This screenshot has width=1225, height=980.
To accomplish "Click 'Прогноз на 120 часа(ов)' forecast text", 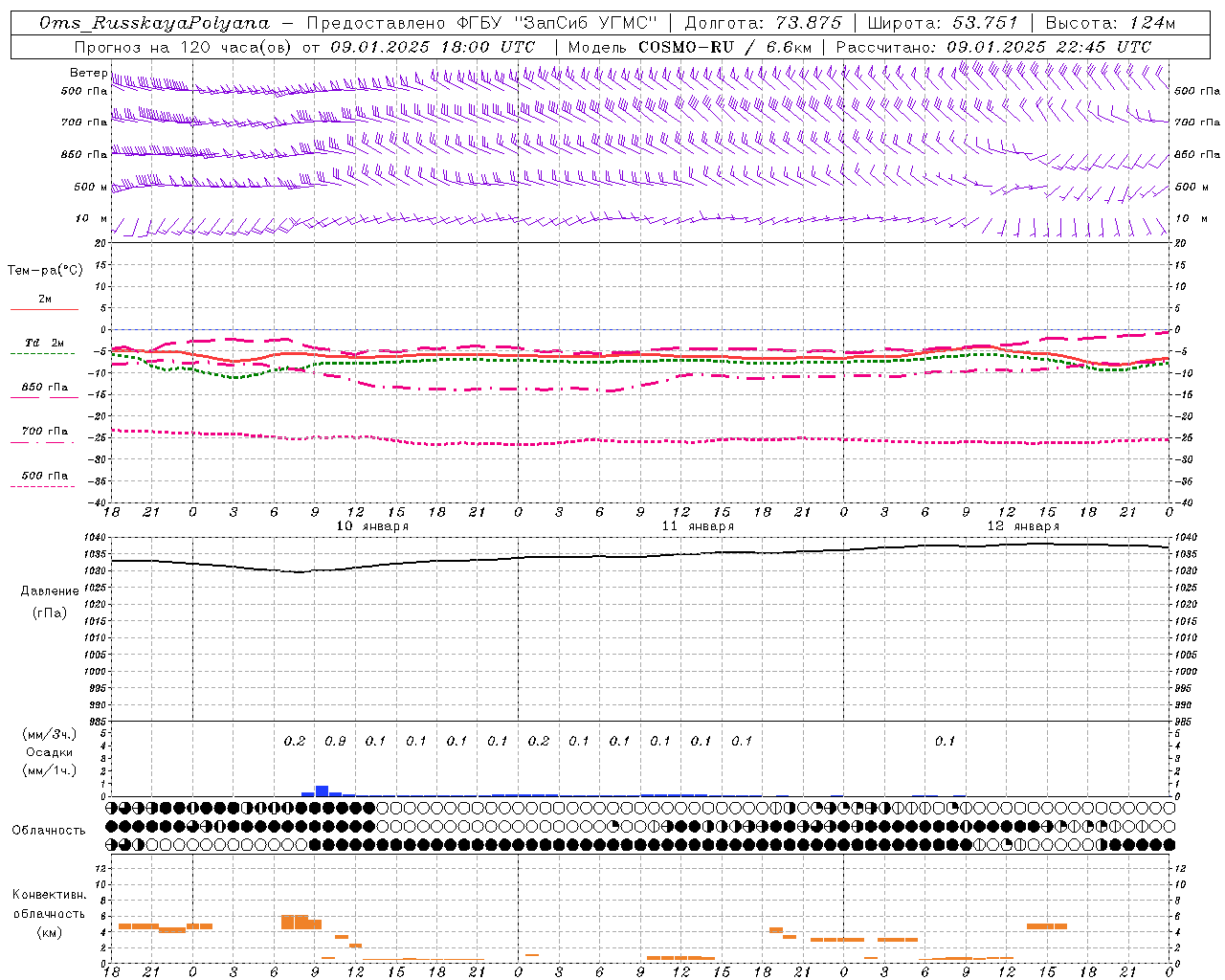I will click(185, 47).
